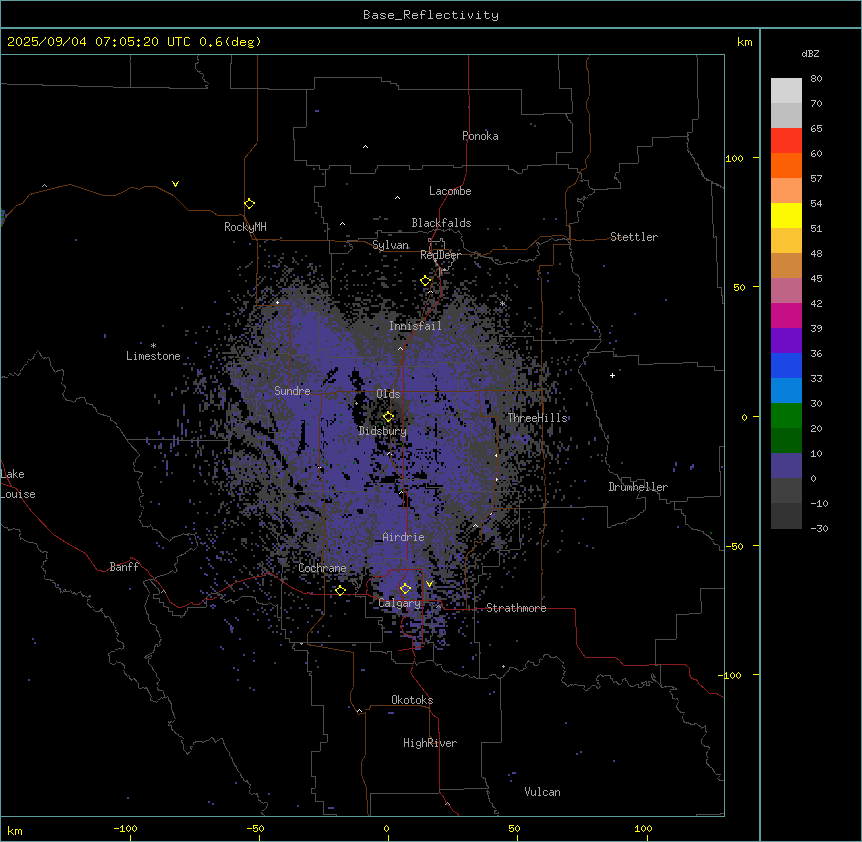Click the yellow diamond marker below RedDeer
Image resolution: width=862 pixels, height=842 pixels.
(426, 281)
